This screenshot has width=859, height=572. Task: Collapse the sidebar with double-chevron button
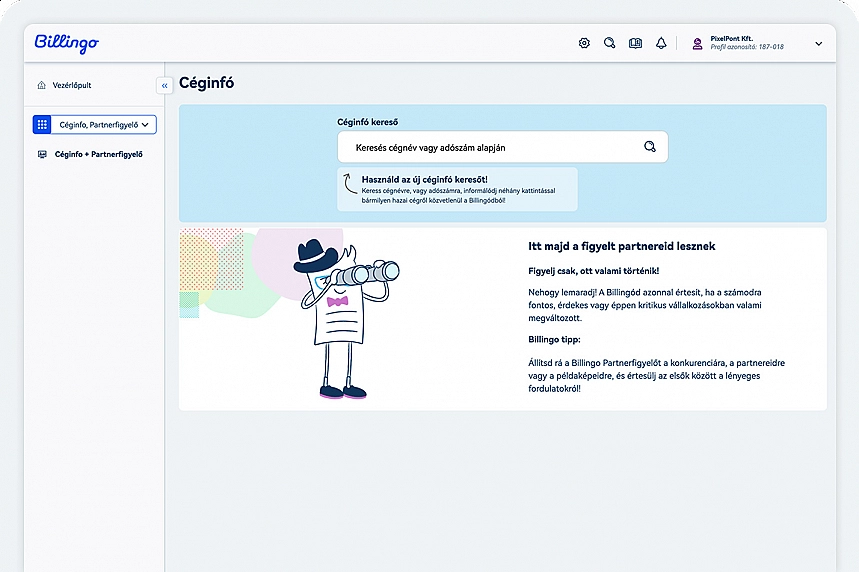pos(165,86)
